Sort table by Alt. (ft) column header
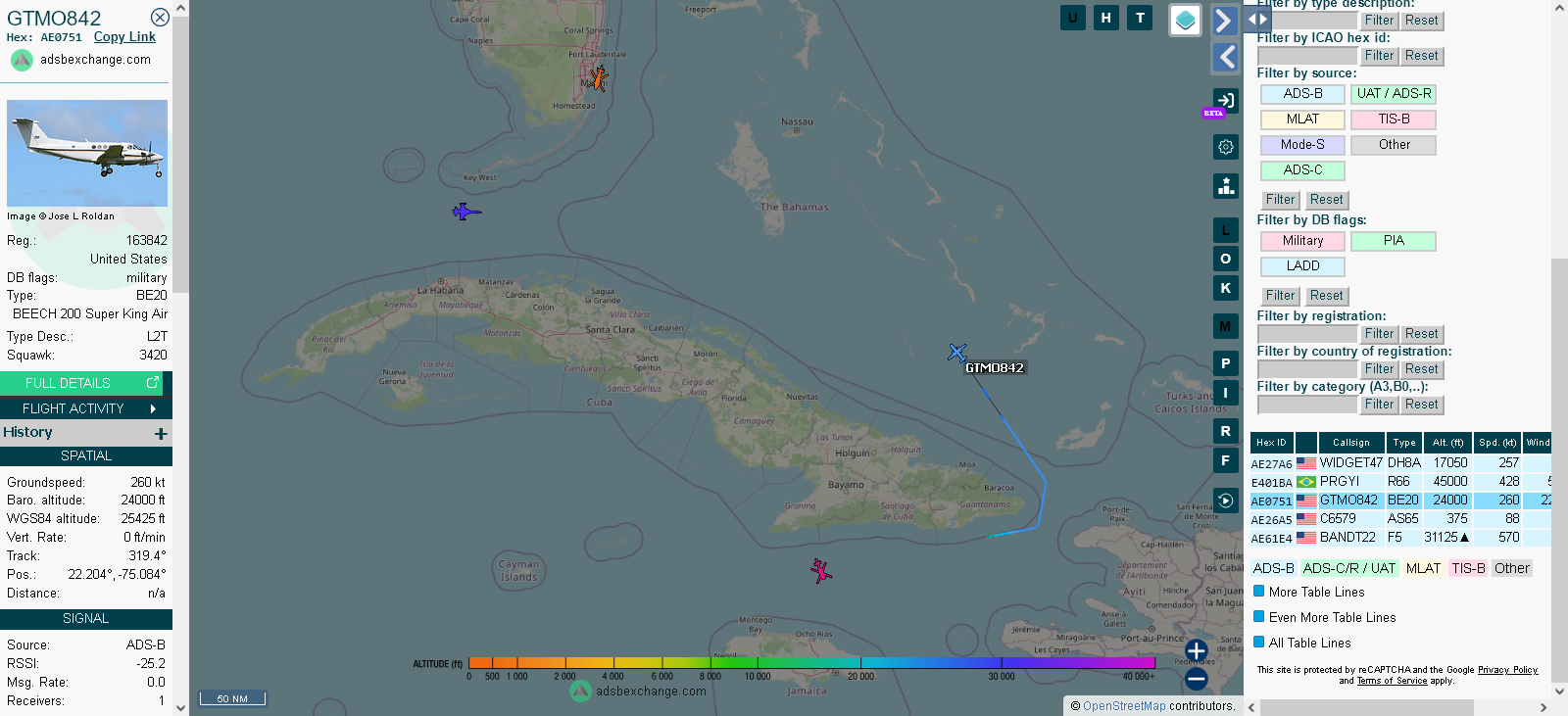Image resolution: width=1568 pixels, height=716 pixels. [1447, 443]
